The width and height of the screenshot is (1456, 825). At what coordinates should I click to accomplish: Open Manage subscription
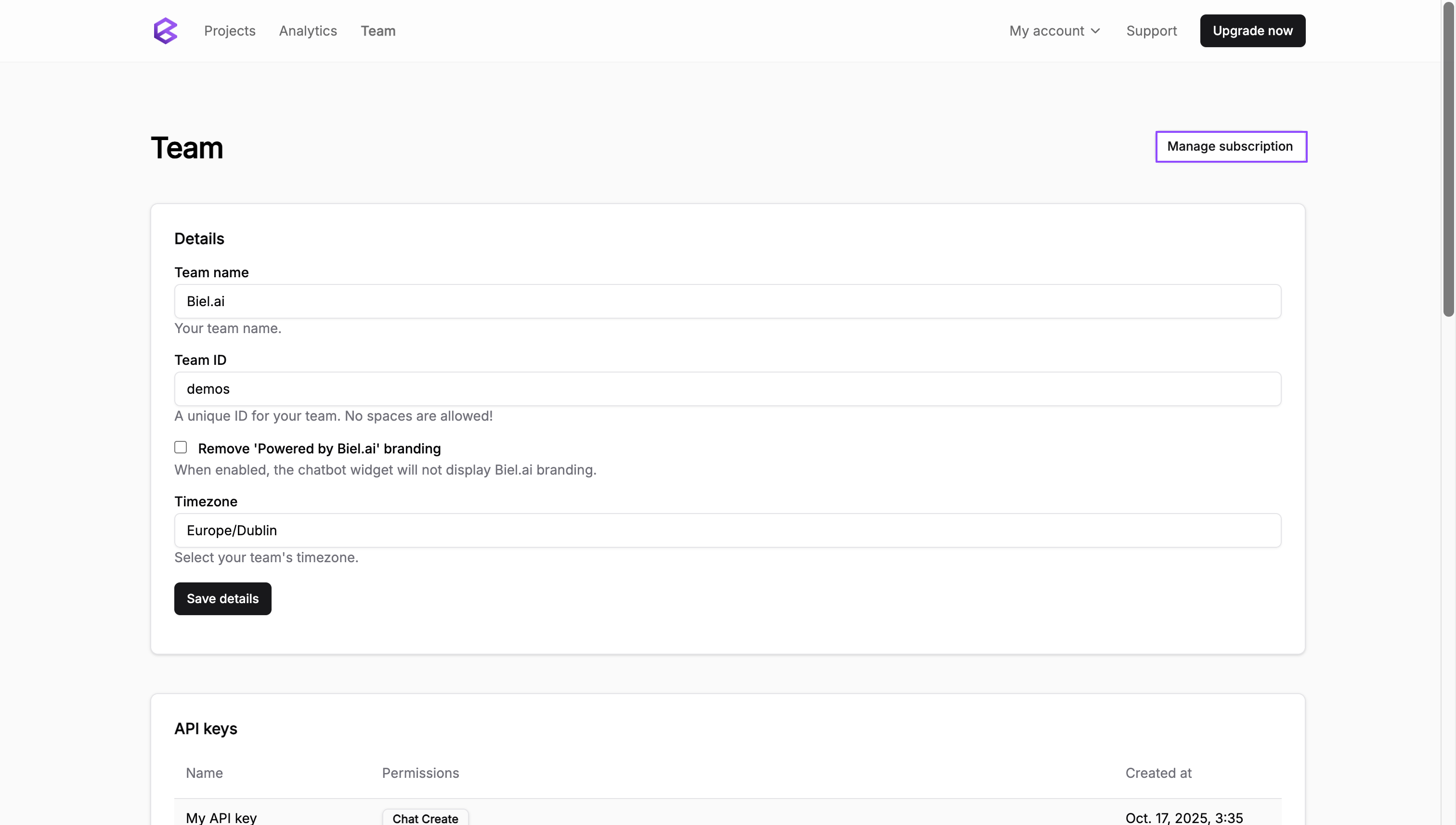[1231, 146]
